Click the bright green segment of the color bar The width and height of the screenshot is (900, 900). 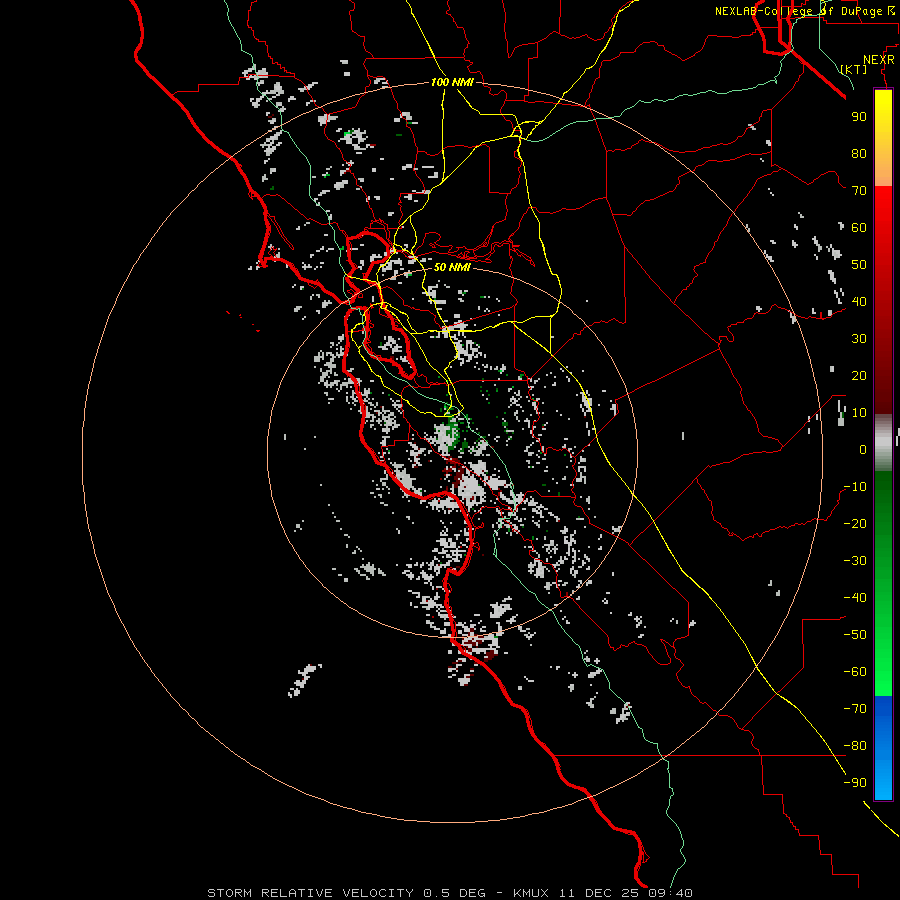click(883, 649)
